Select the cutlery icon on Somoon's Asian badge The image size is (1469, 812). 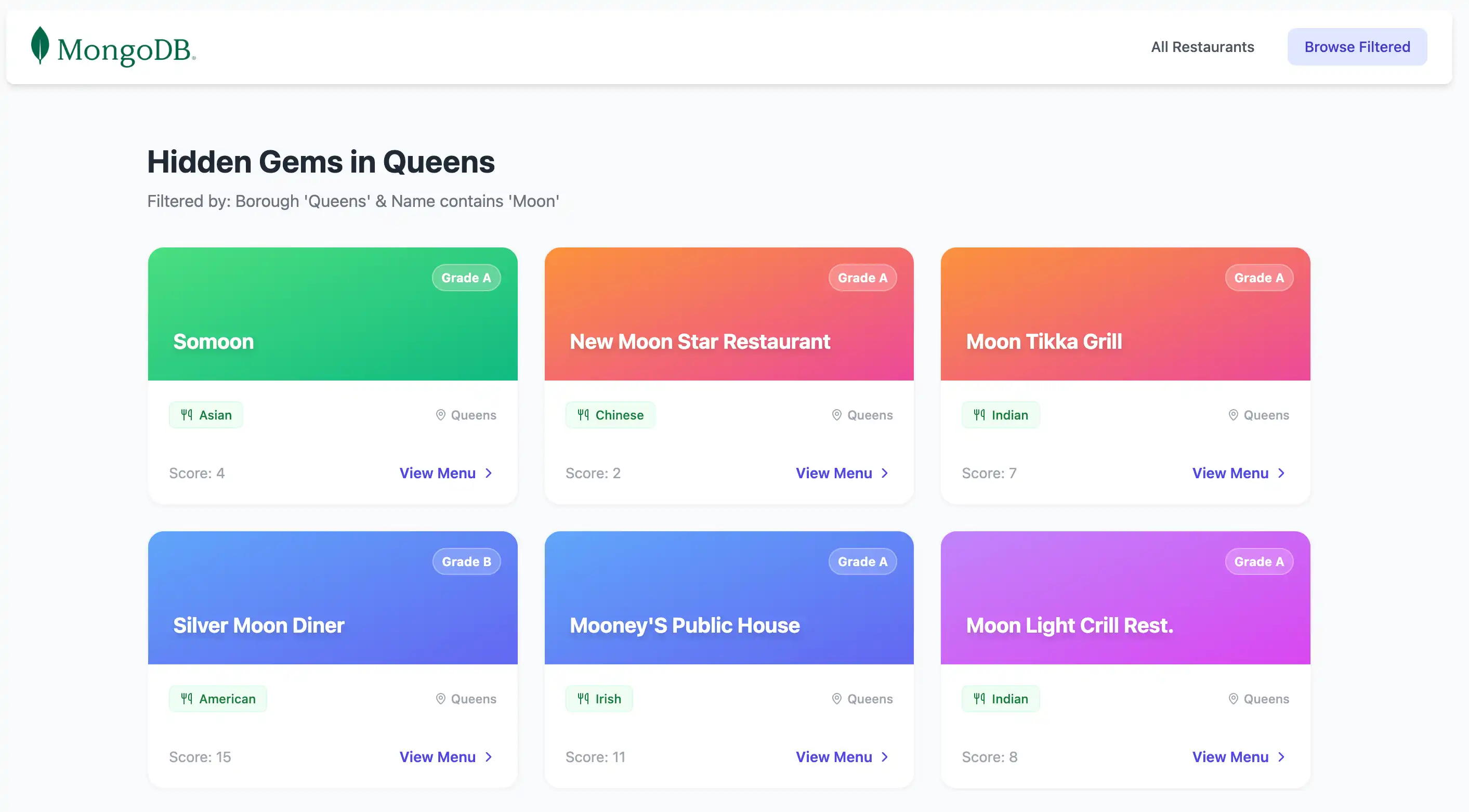187,414
